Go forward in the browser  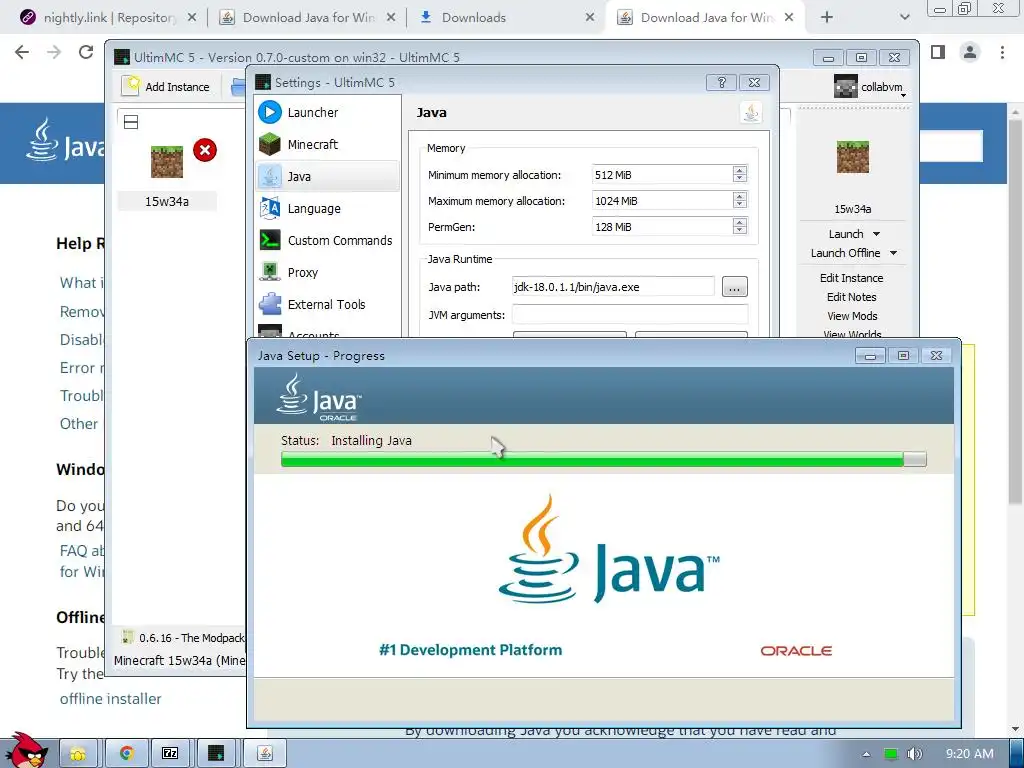tap(54, 52)
